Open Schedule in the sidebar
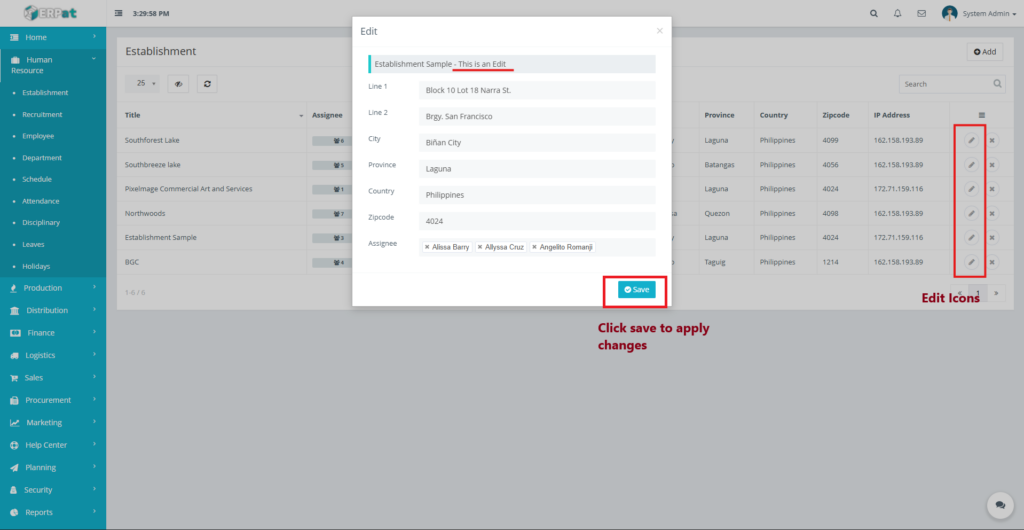The height and width of the screenshot is (530, 1024). point(37,179)
